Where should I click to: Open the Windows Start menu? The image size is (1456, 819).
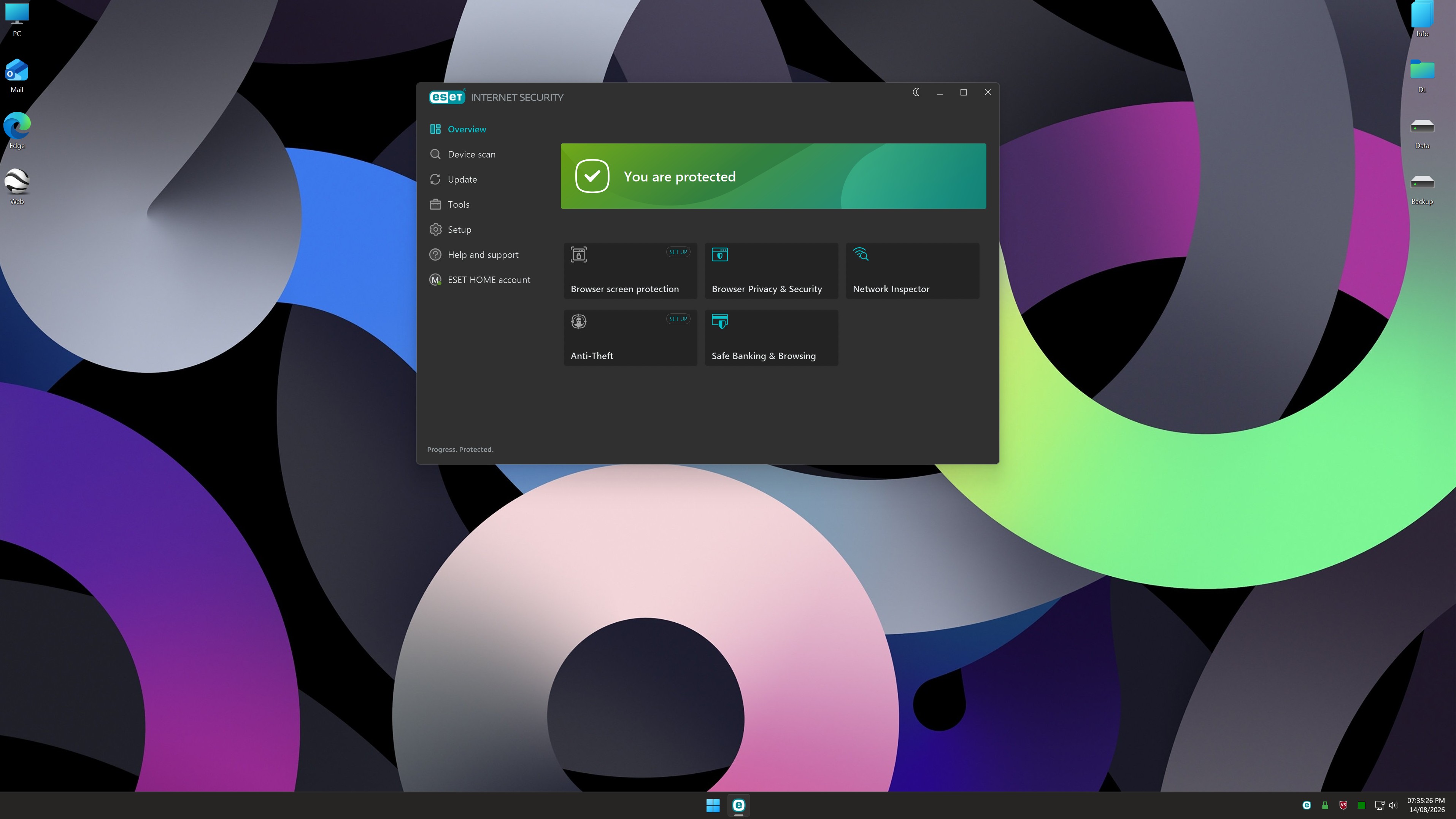[713, 805]
